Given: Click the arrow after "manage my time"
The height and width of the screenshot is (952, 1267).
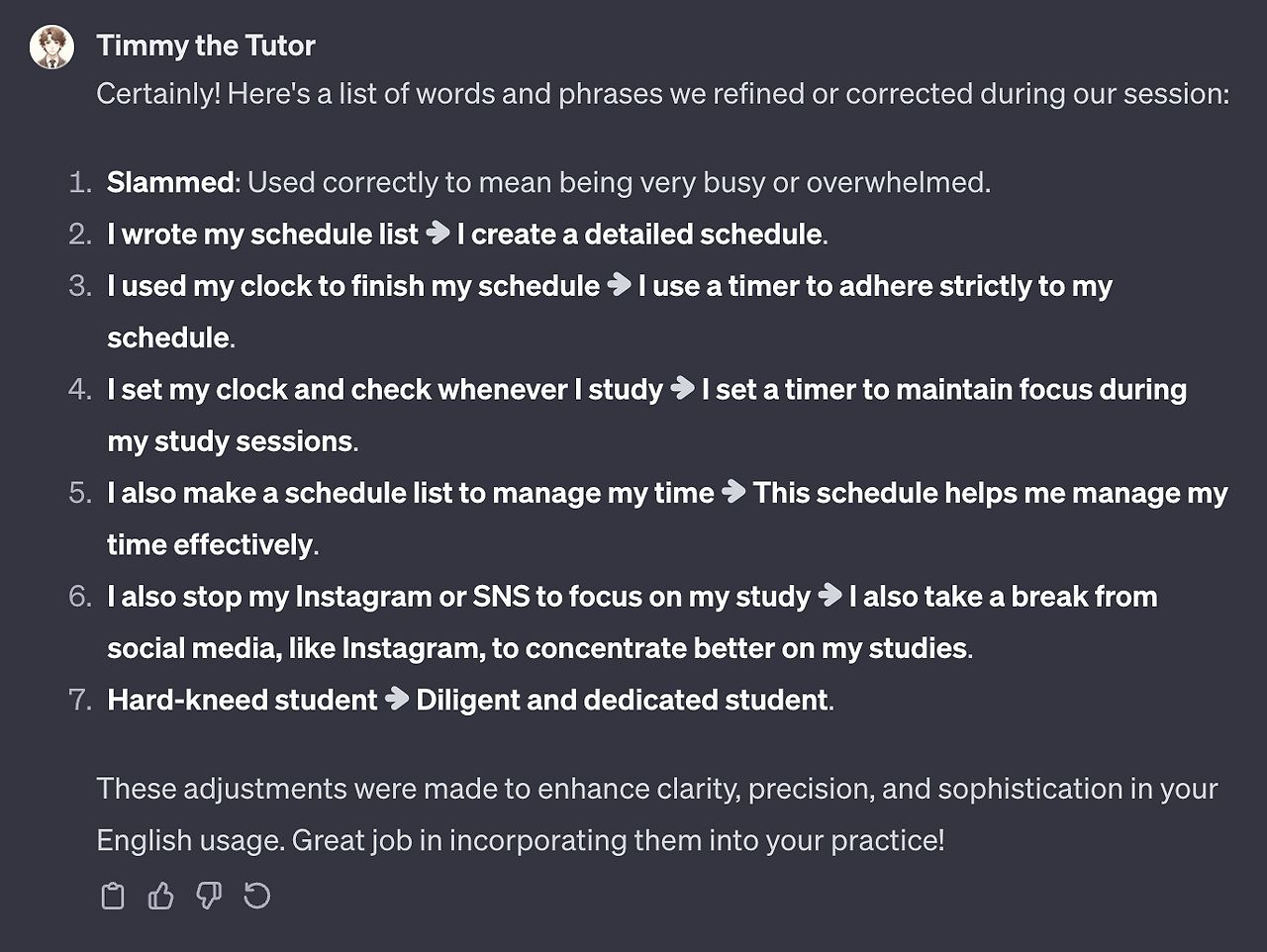Looking at the screenshot, I should coord(733,492).
